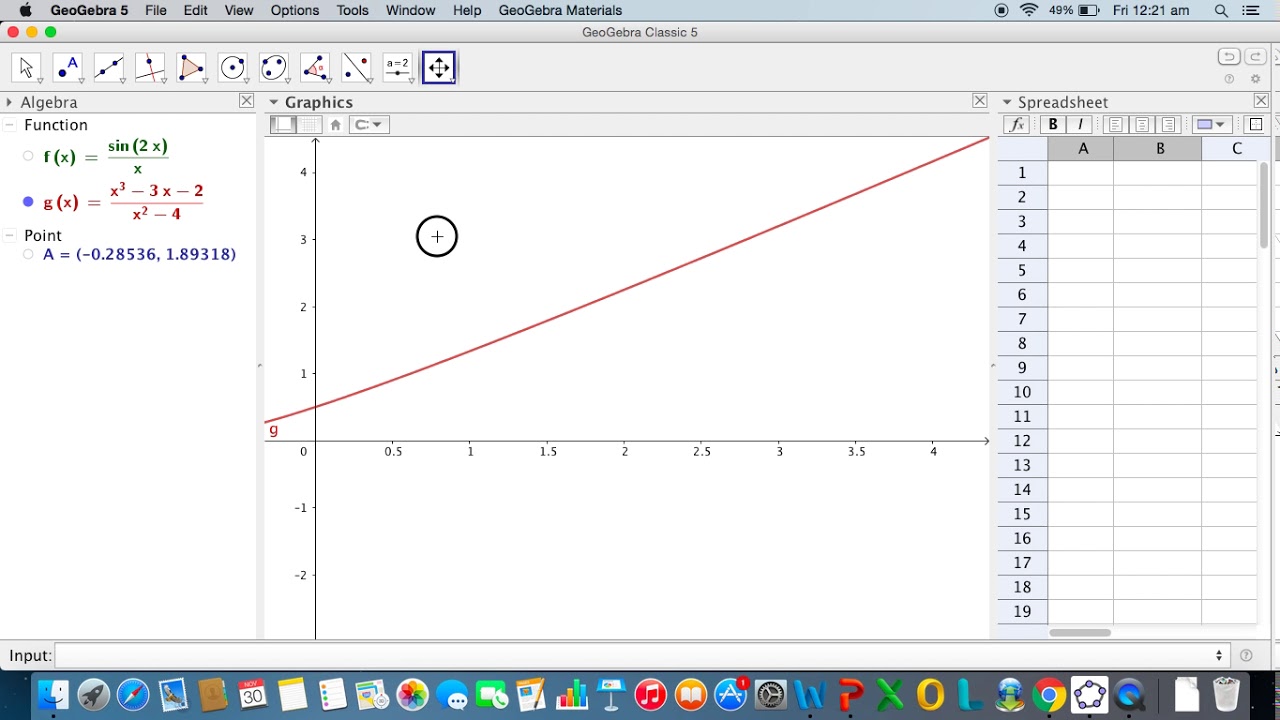Open the File menu
1280x720 pixels.
pos(155,10)
